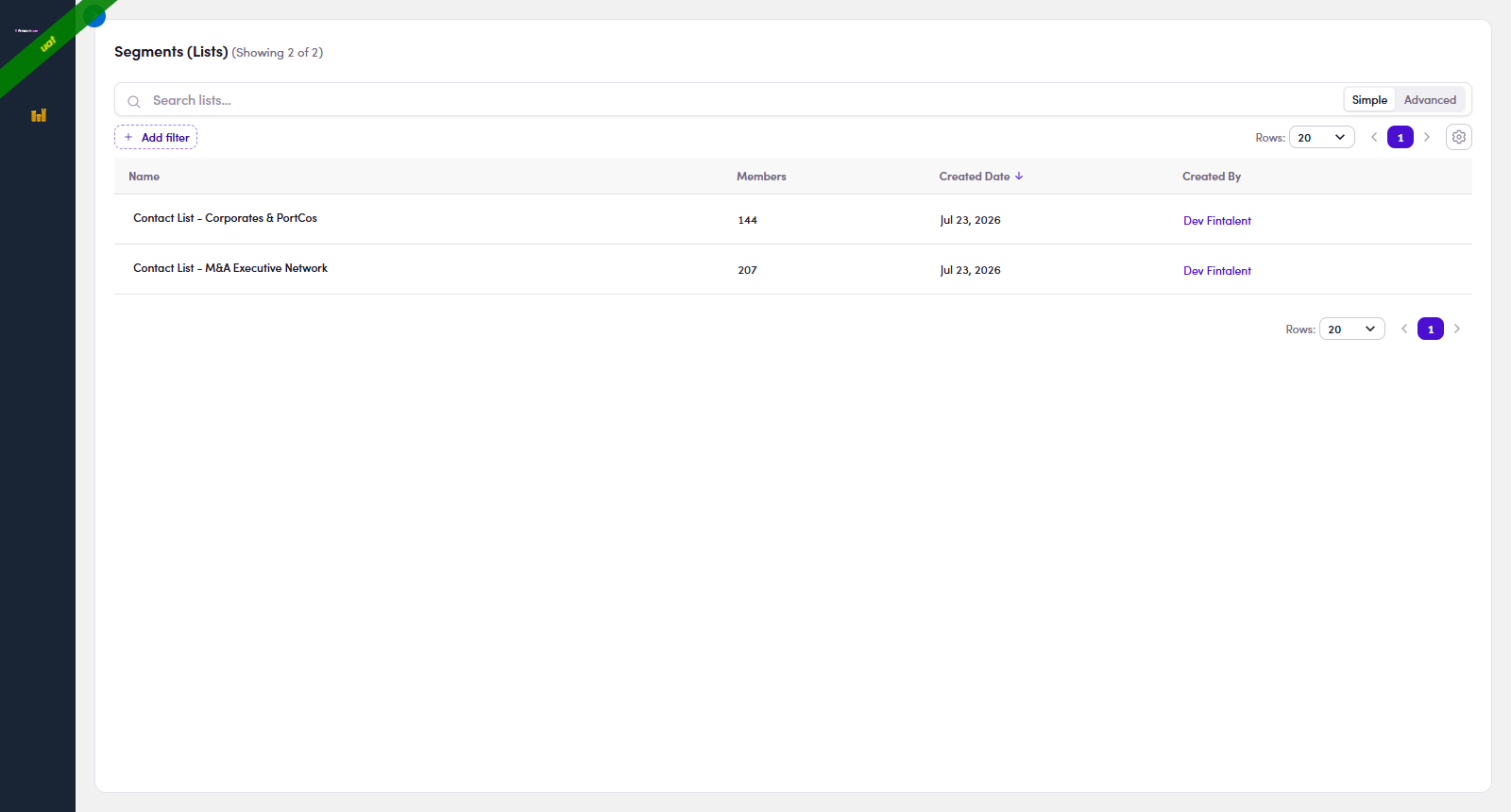Go to previous page in top pagination
The height and width of the screenshot is (812, 1511).
click(1374, 137)
